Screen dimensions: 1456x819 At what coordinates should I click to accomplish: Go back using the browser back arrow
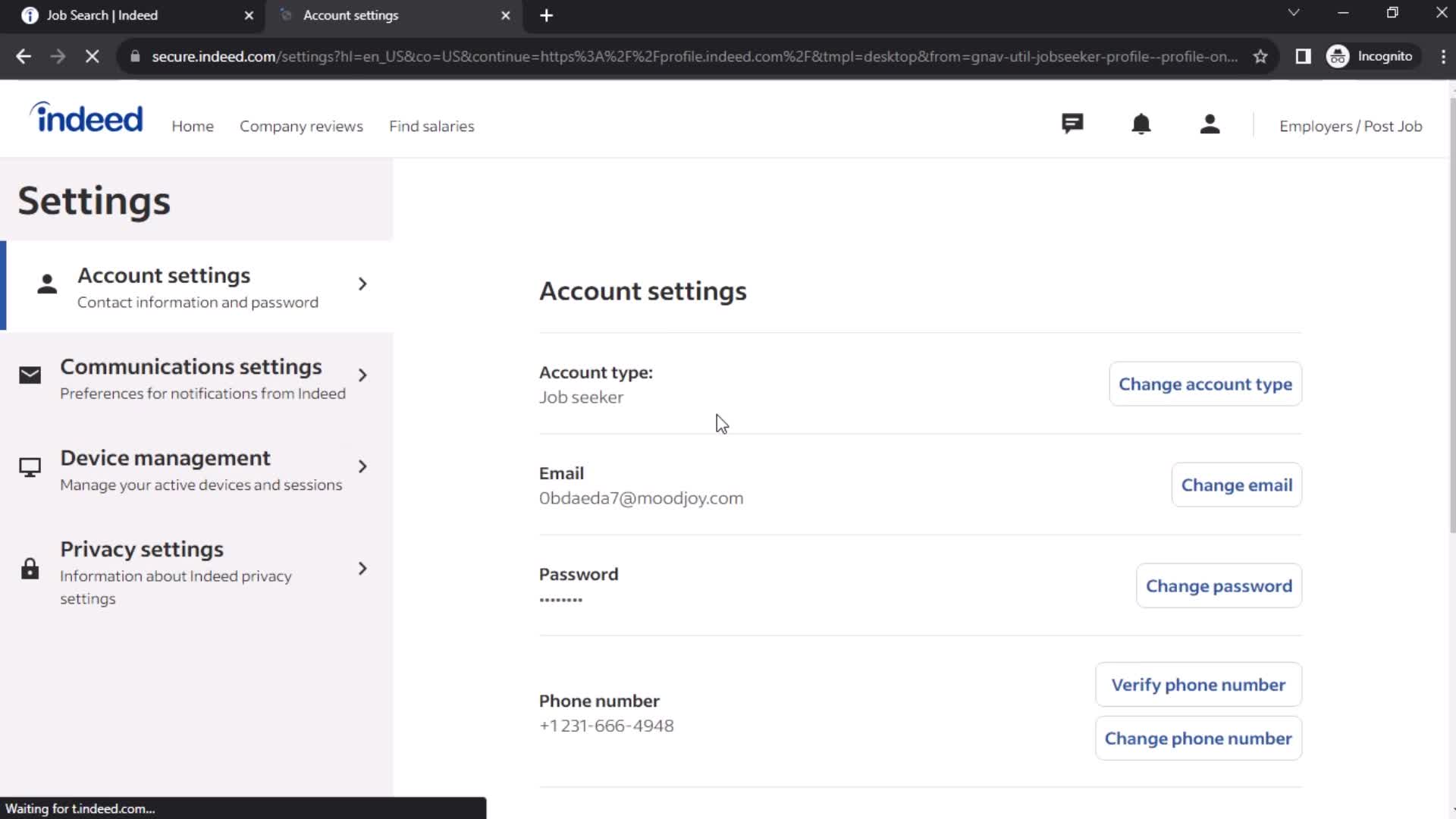[x=24, y=56]
